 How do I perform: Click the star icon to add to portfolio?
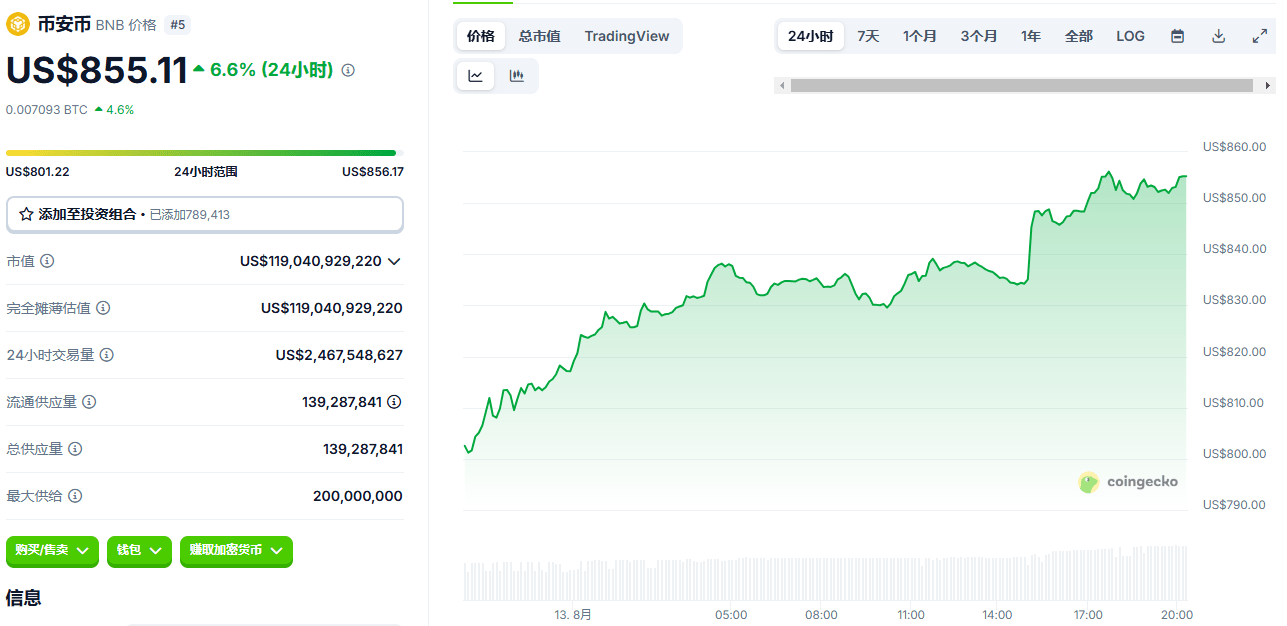click(26, 214)
